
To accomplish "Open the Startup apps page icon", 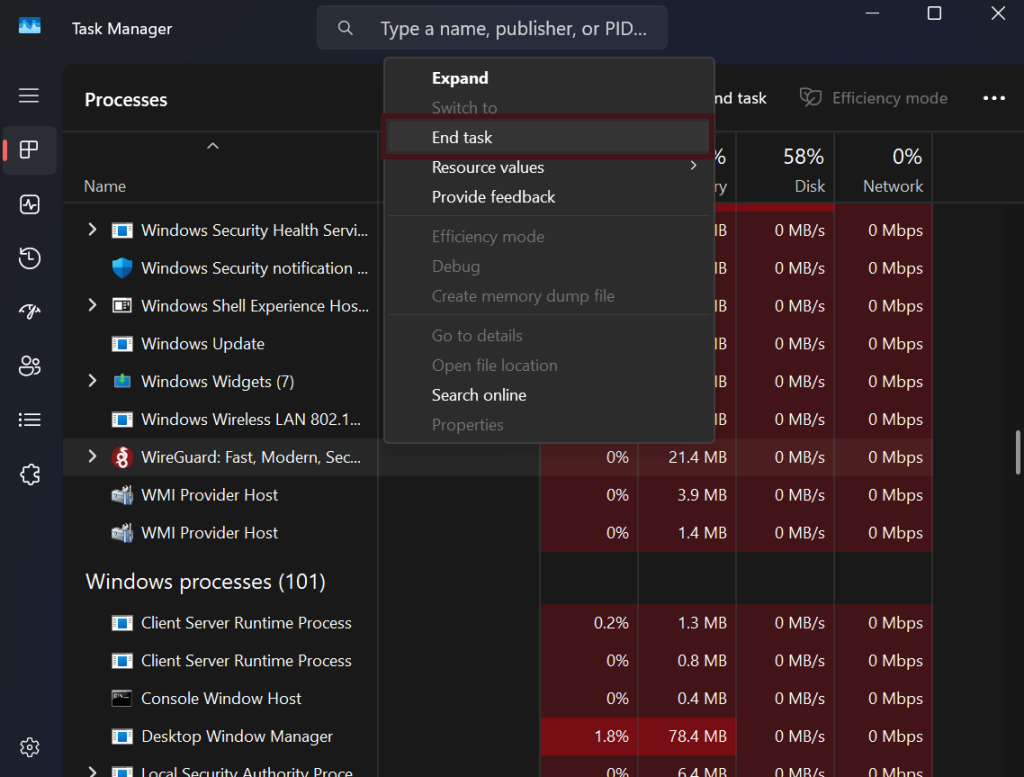I will click(29, 313).
